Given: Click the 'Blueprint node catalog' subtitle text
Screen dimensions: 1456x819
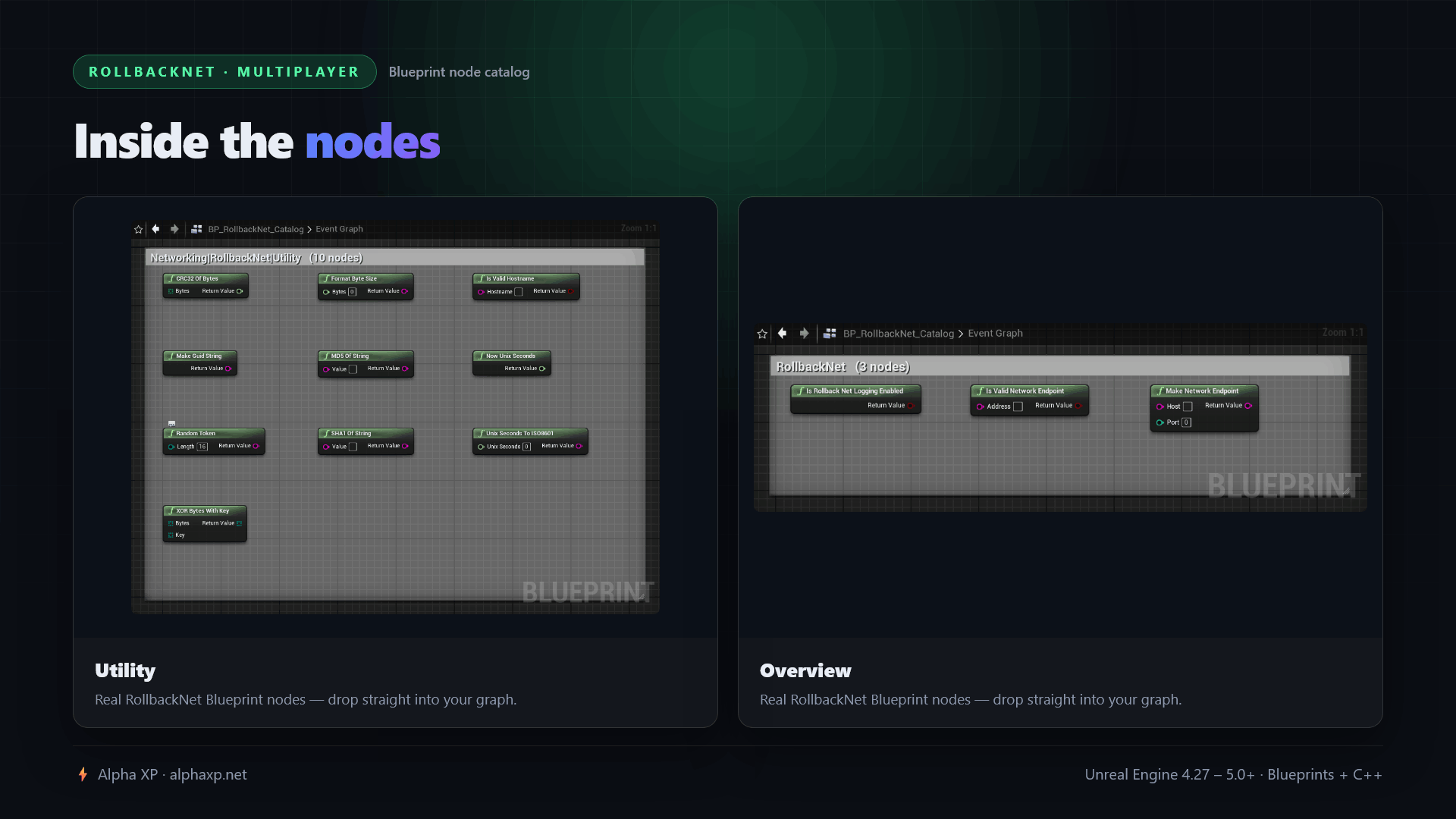Looking at the screenshot, I should tap(459, 72).
